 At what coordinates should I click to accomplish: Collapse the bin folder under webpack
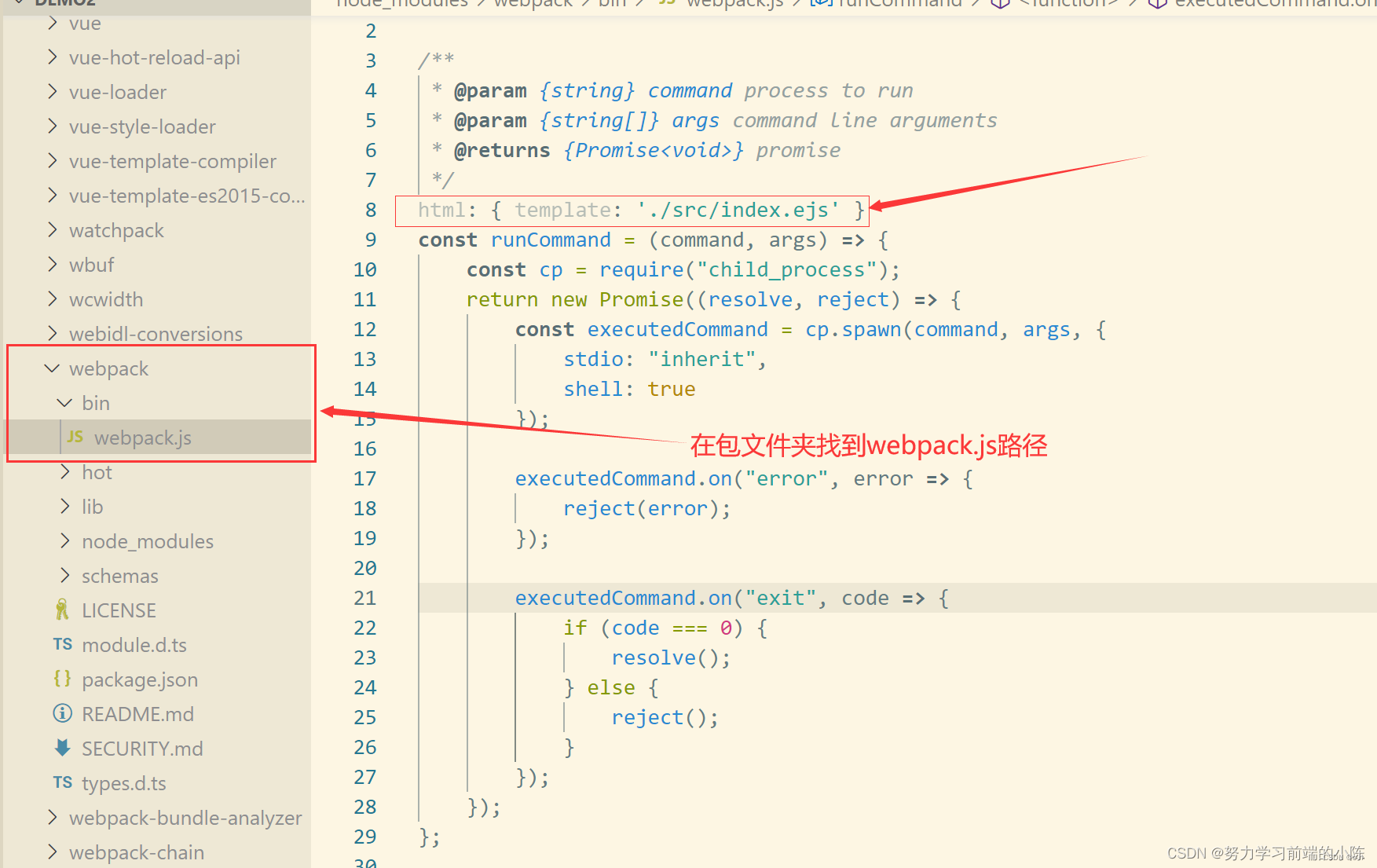click(x=64, y=402)
